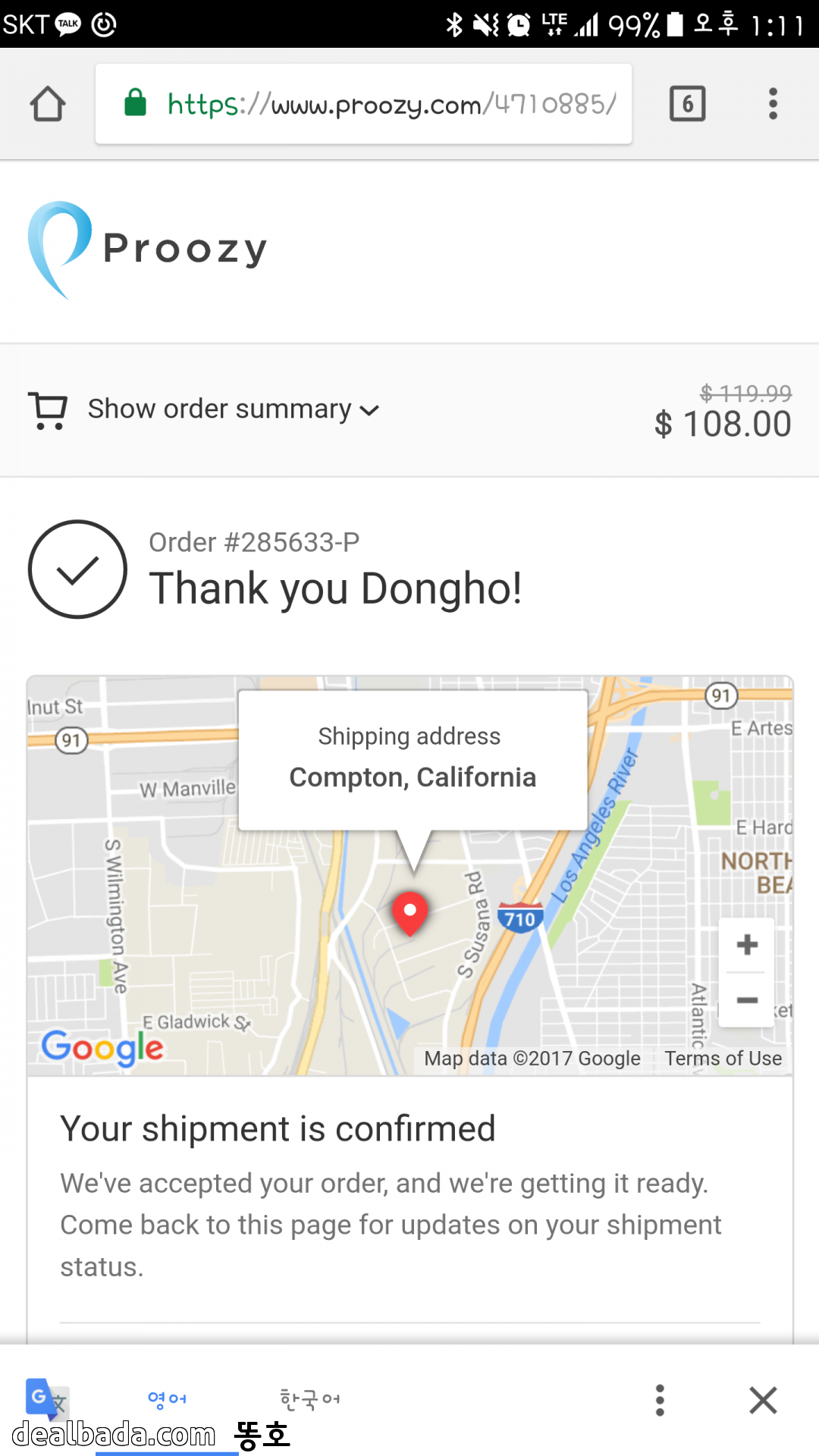
Task: Expand Show order summary
Action: click(x=220, y=409)
